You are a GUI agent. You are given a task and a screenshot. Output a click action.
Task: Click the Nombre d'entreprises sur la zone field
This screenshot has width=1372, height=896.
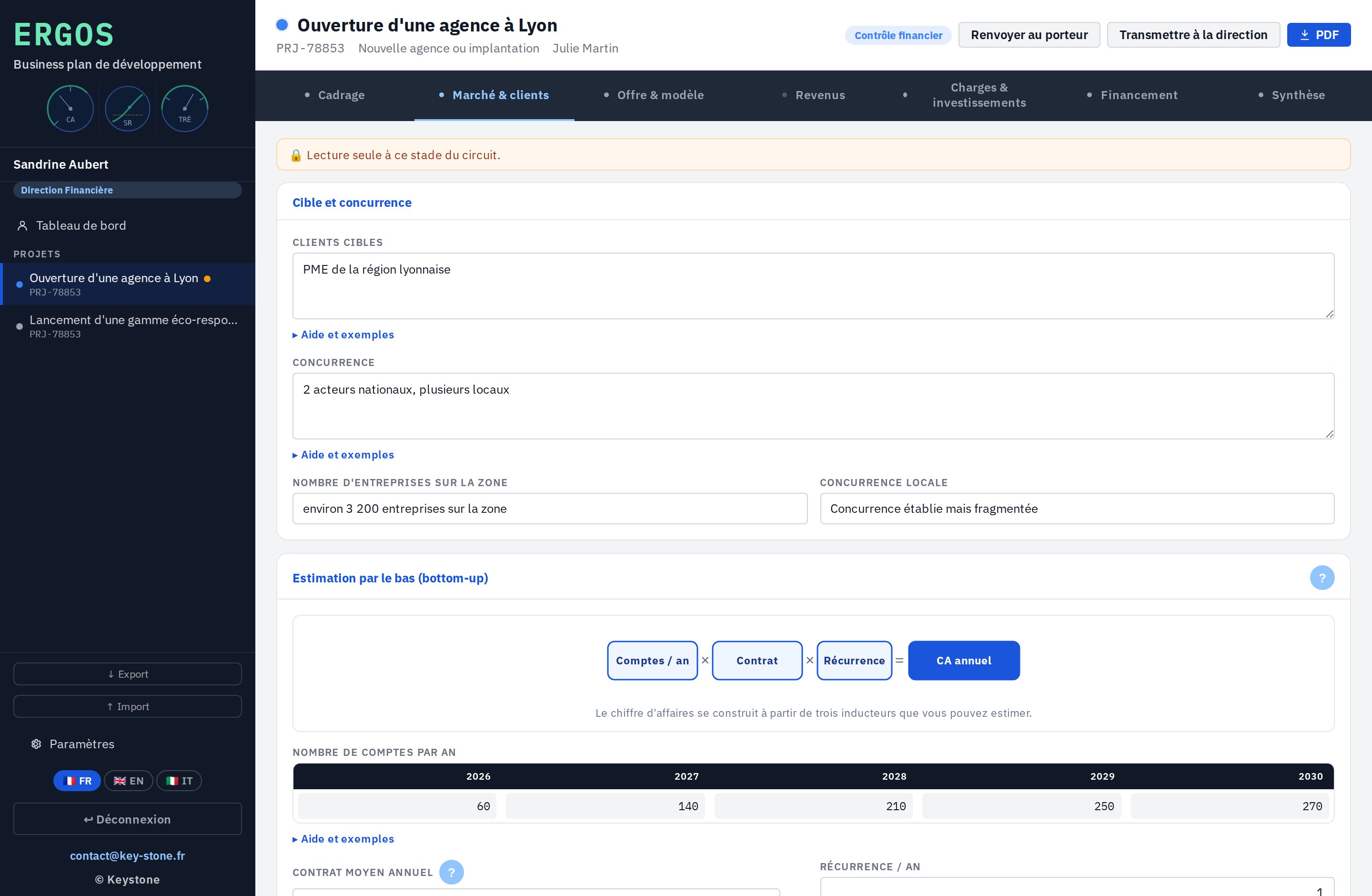pos(549,509)
